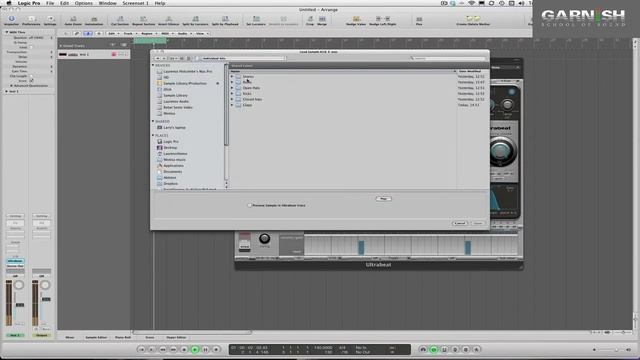
Task: Click the Crop toolbar icon
Action: click(x=310, y=19)
